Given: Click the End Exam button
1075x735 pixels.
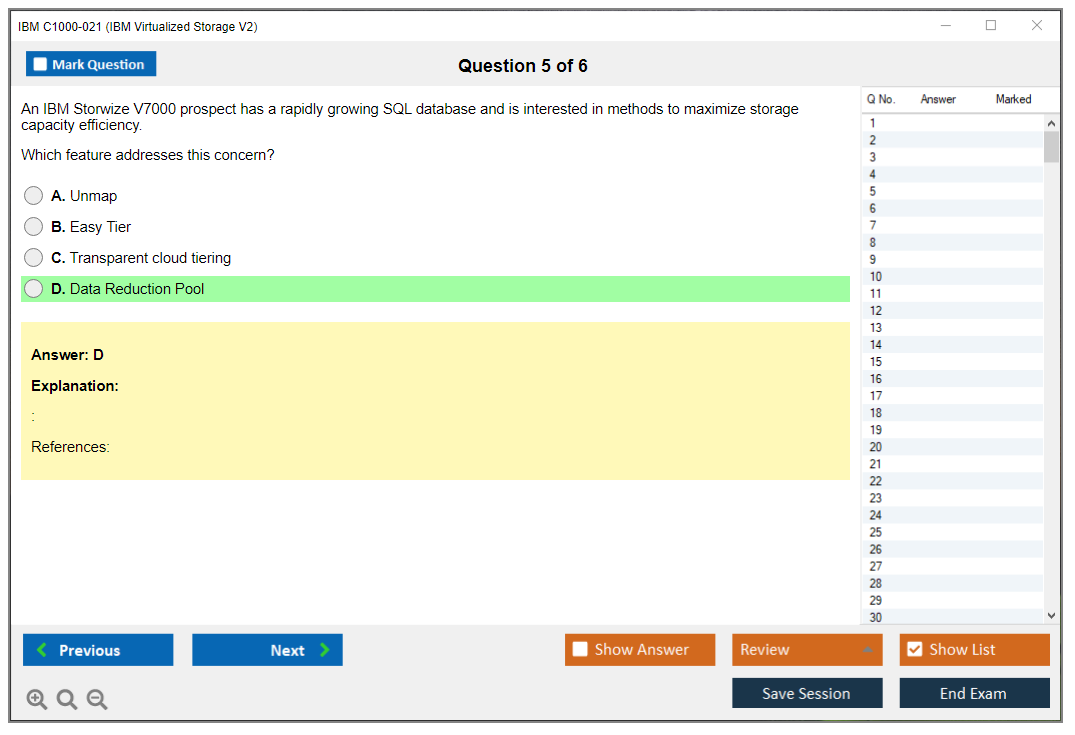Looking at the screenshot, I should pos(974,693).
